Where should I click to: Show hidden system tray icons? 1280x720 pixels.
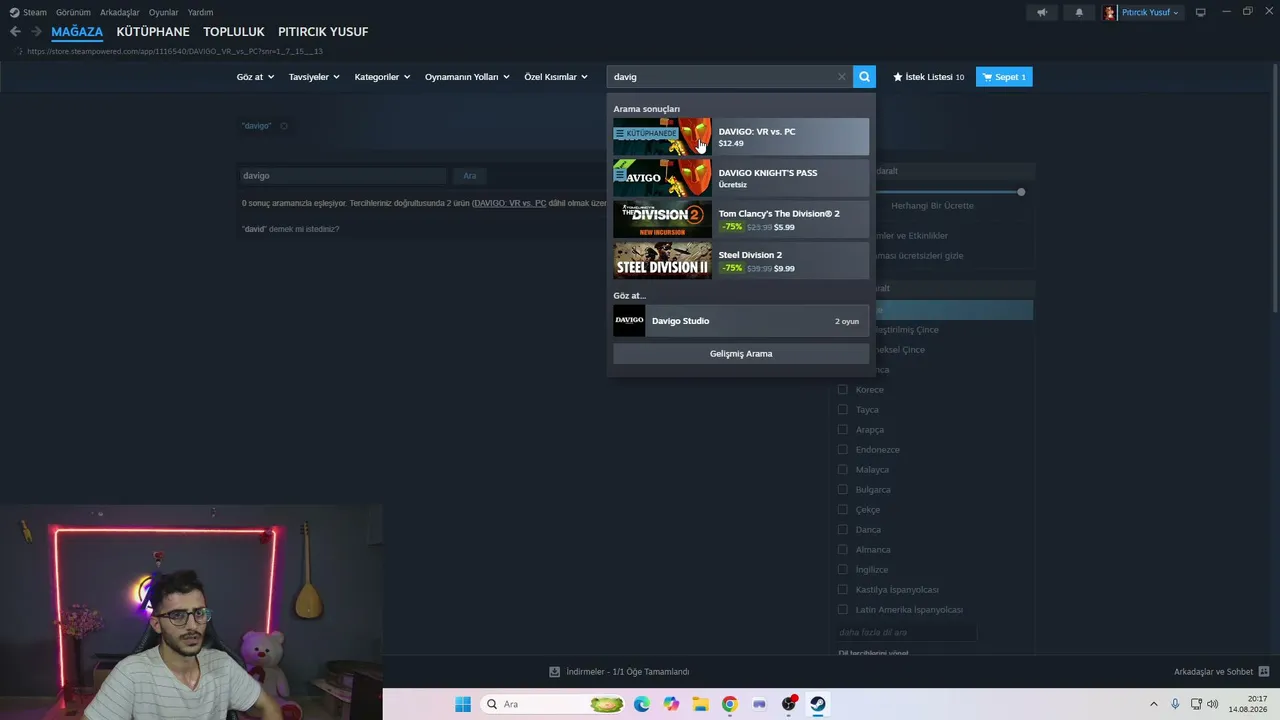1153,704
